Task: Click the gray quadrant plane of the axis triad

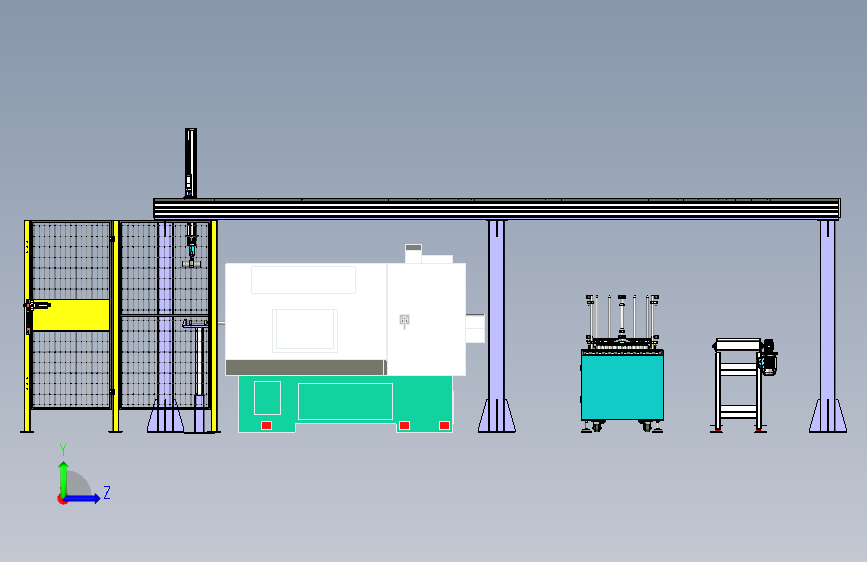Action: point(78,483)
